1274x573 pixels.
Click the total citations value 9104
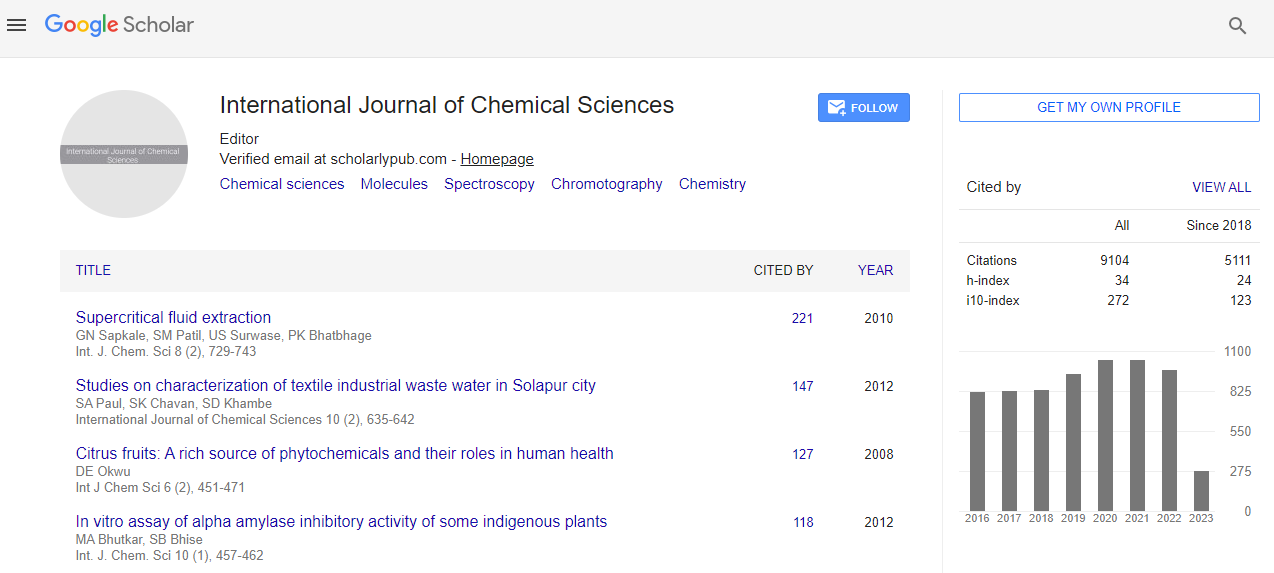coord(1114,260)
